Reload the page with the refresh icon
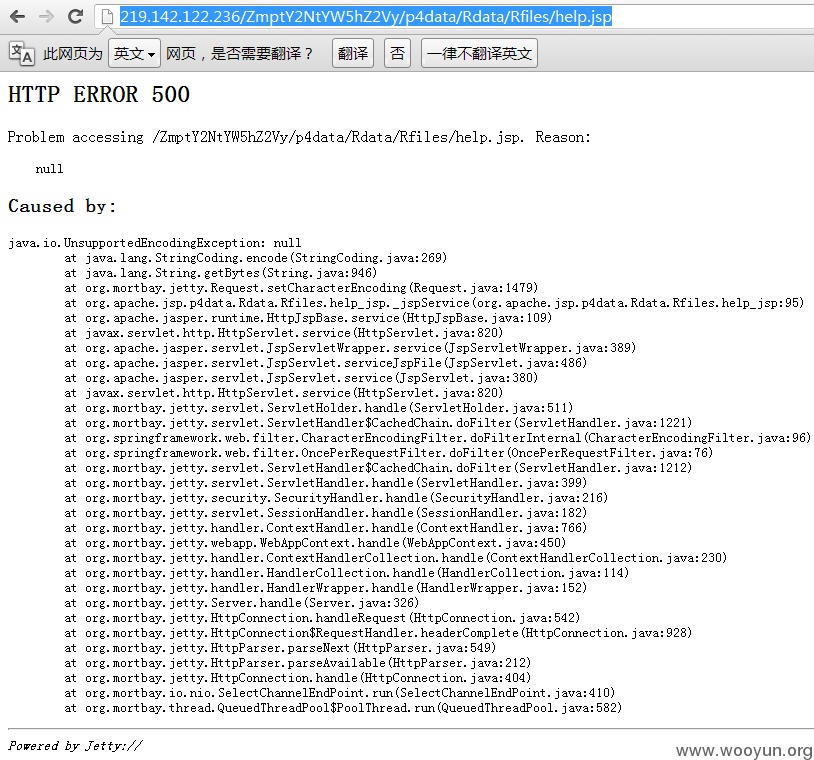 coord(75,17)
